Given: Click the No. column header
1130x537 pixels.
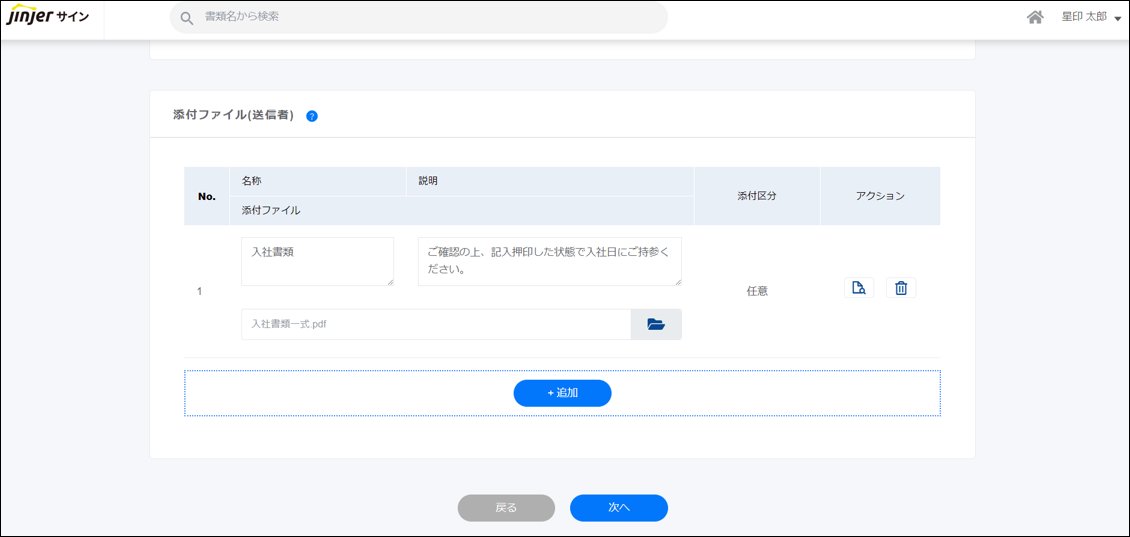Looking at the screenshot, I should (207, 196).
